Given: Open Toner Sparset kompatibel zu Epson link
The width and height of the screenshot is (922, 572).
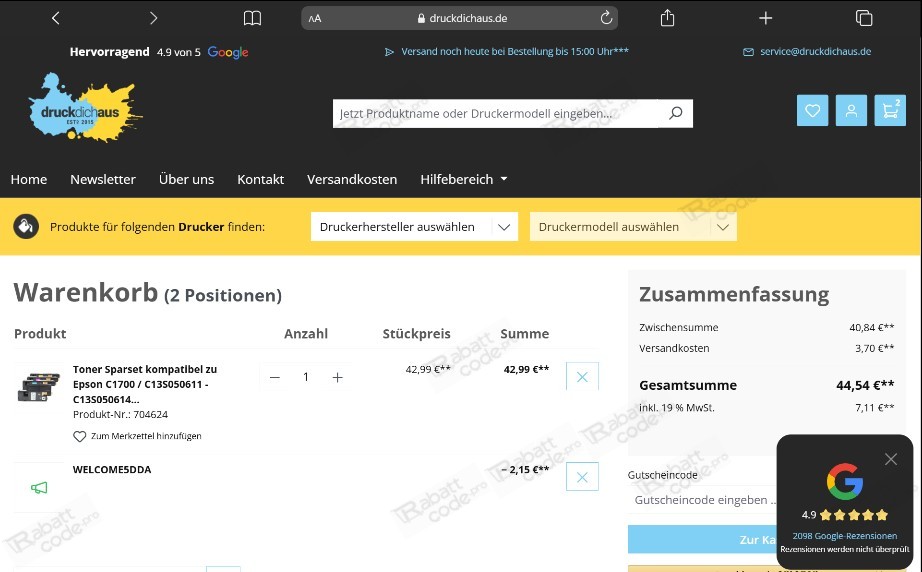Looking at the screenshot, I should click(x=145, y=384).
